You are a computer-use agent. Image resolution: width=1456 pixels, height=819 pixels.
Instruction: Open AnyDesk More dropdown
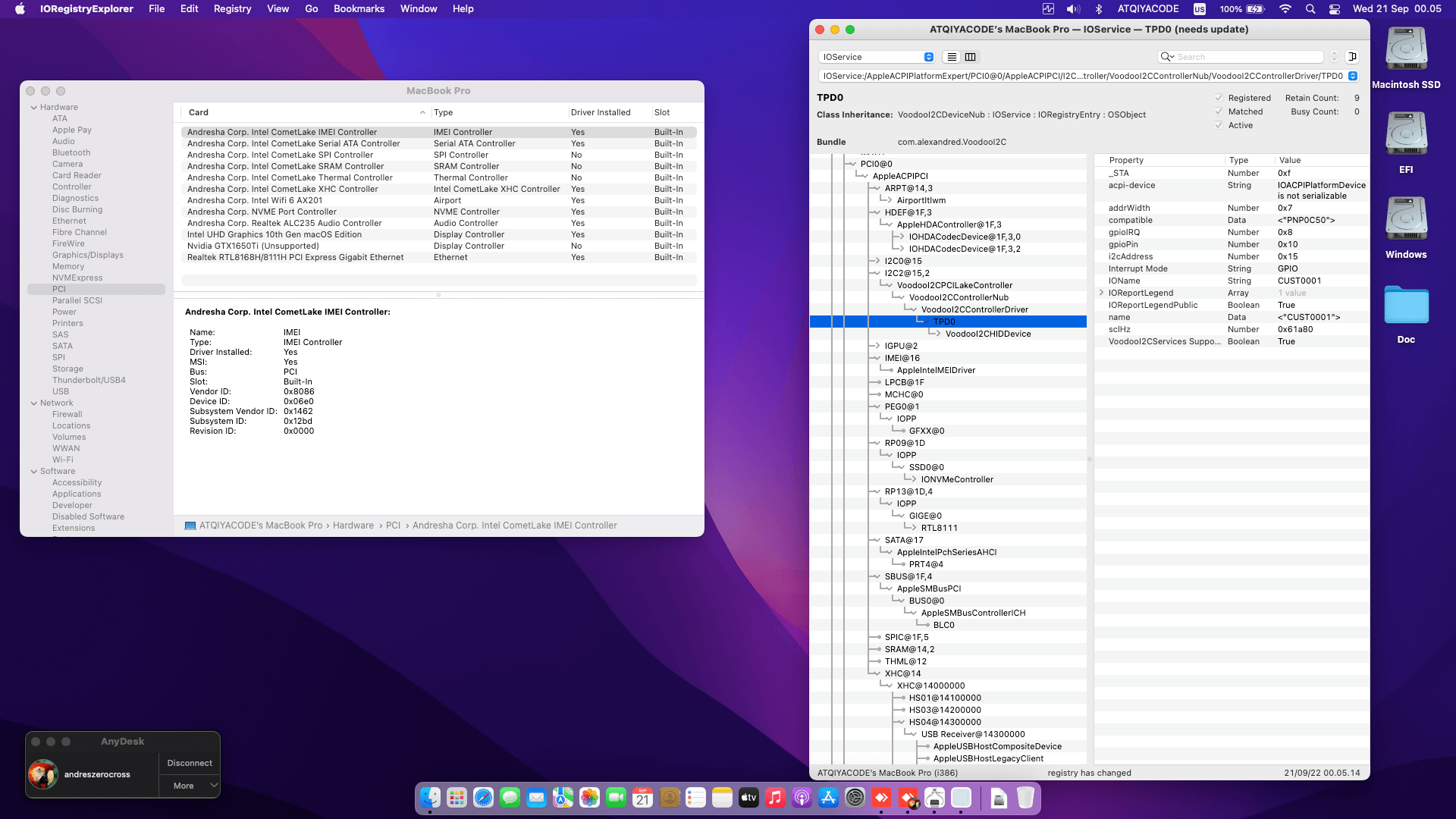point(190,786)
